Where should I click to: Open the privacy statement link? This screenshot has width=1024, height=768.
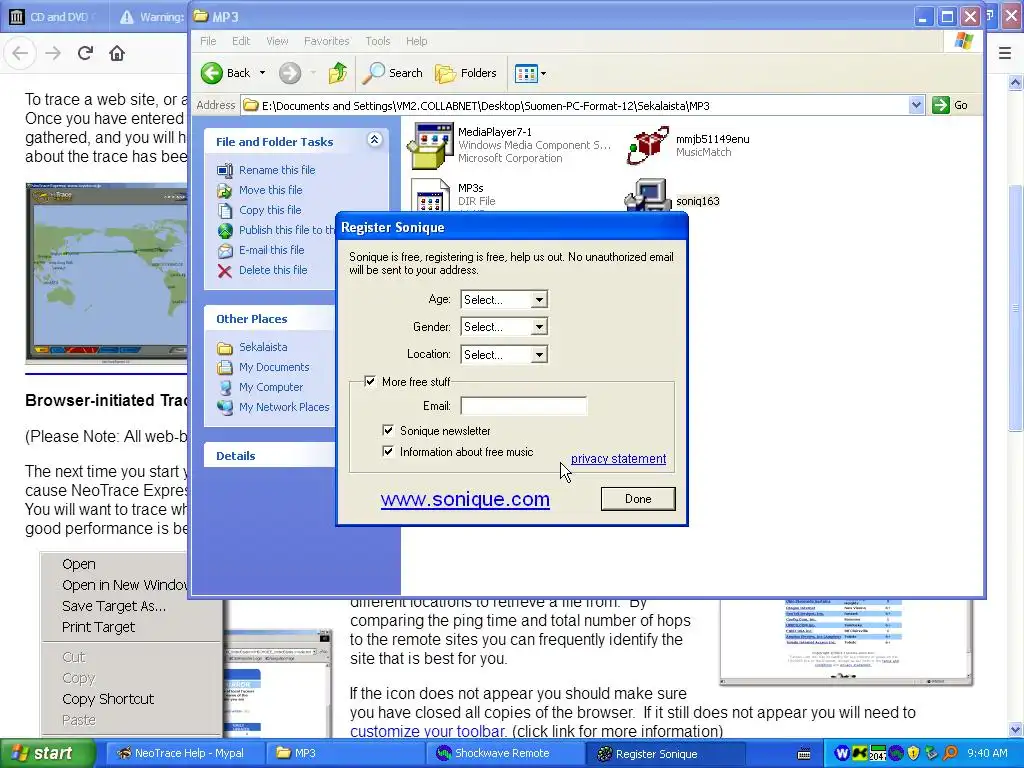click(x=618, y=458)
